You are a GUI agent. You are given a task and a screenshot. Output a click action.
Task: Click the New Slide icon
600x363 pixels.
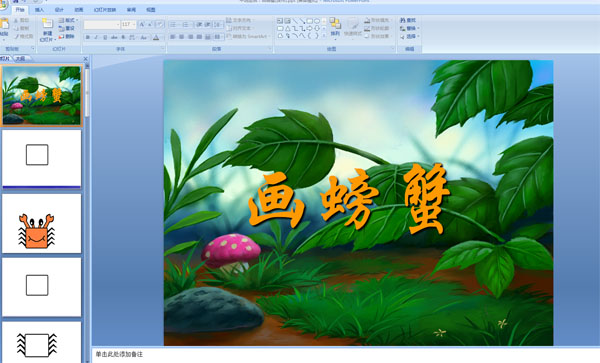pos(47,24)
